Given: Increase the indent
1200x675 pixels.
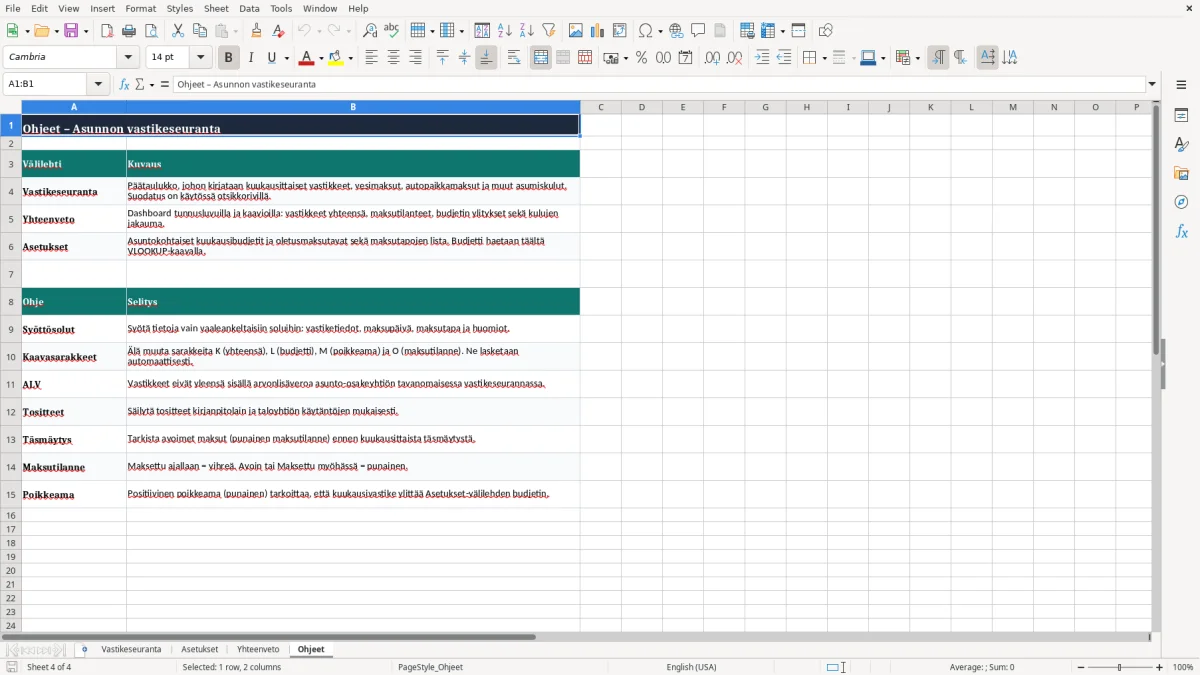Looking at the screenshot, I should pos(762,58).
